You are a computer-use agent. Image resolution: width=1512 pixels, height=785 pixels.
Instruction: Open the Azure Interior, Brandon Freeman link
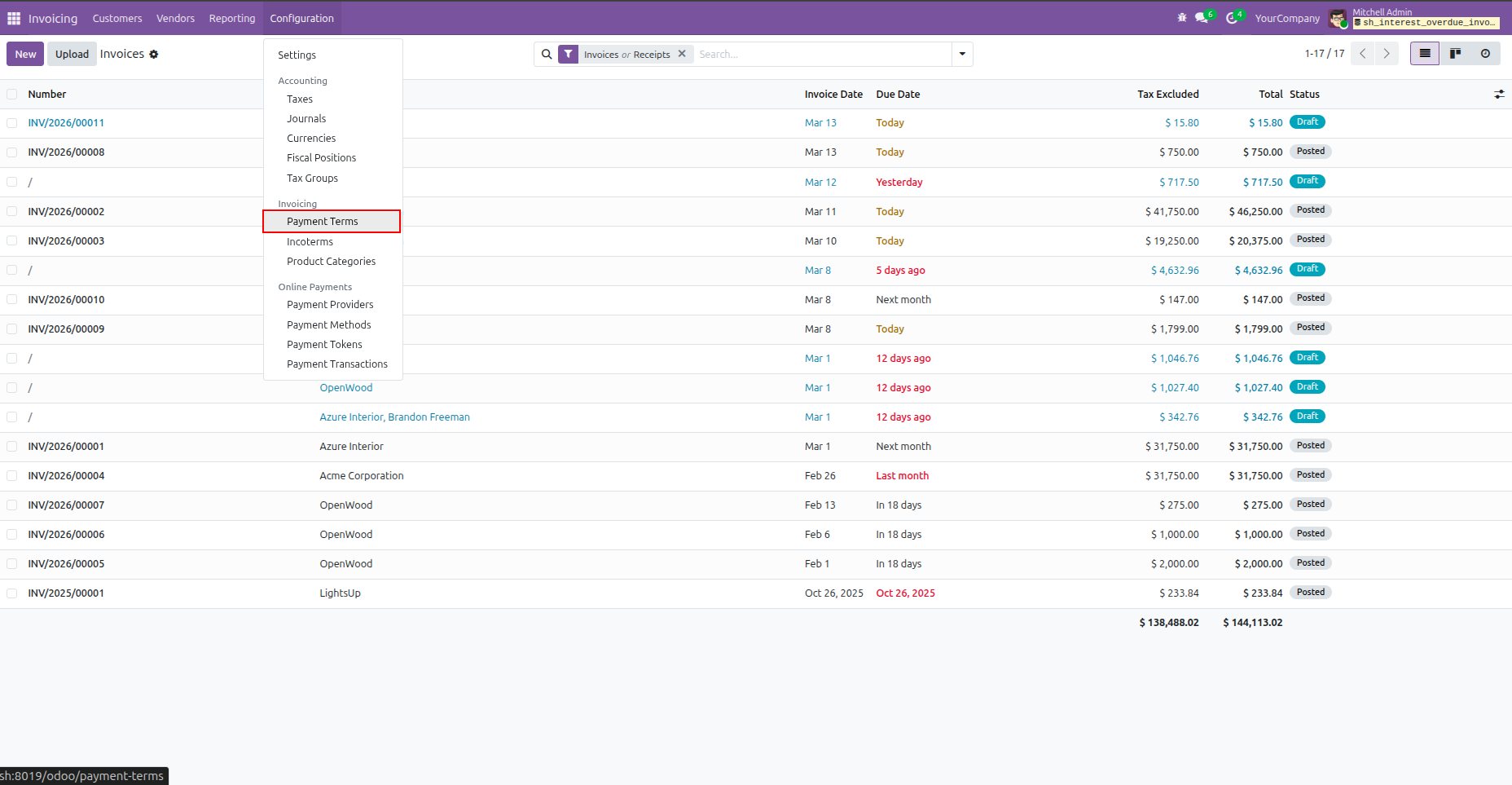tap(394, 417)
